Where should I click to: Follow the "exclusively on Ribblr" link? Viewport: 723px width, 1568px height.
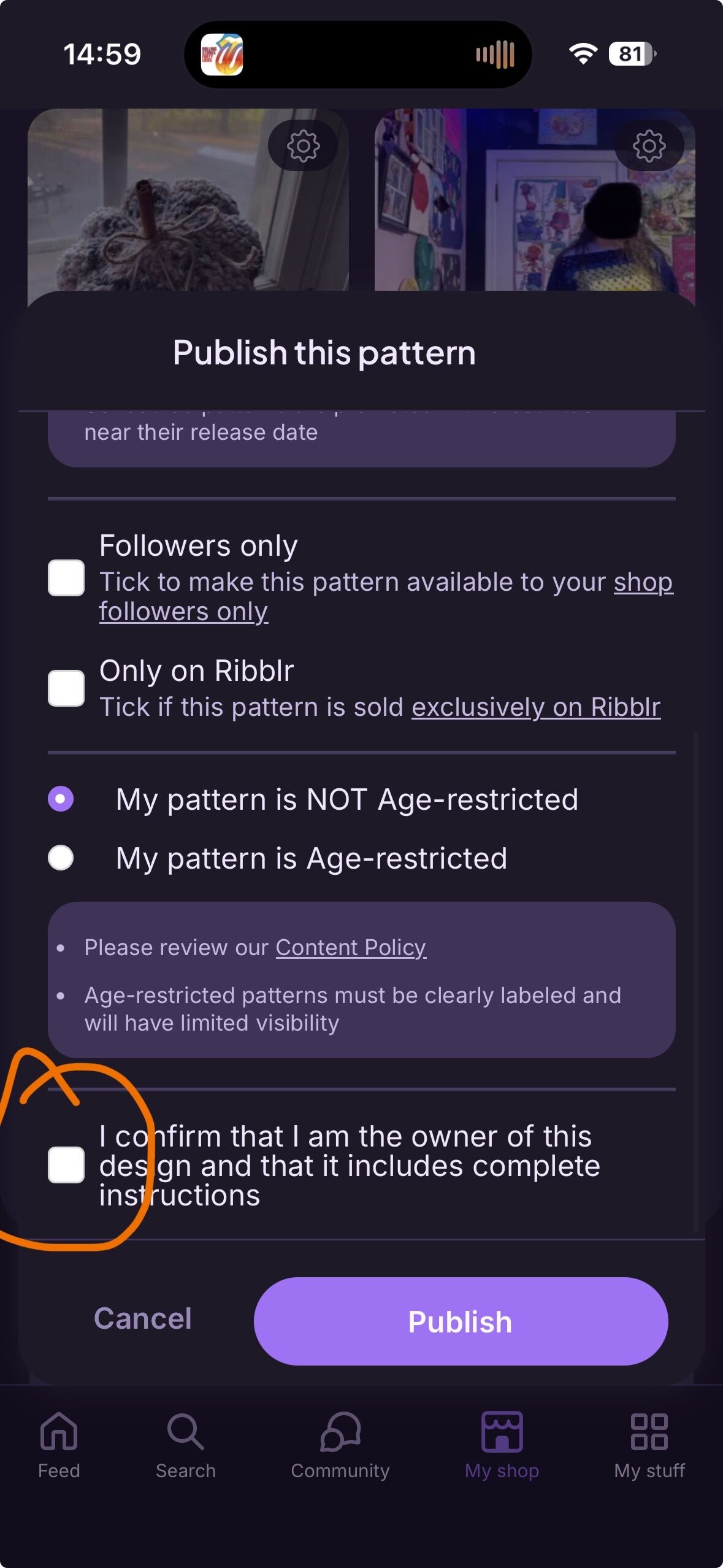click(535, 707)
